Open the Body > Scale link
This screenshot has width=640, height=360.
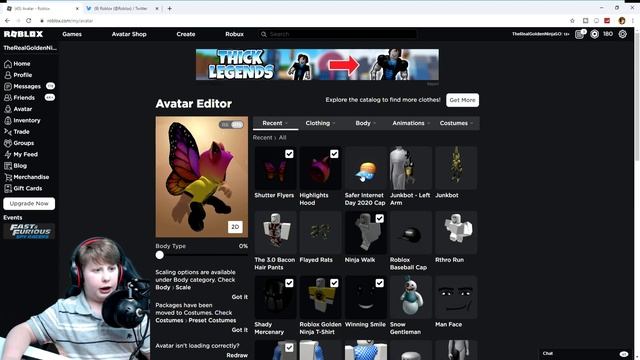point(173,287)
